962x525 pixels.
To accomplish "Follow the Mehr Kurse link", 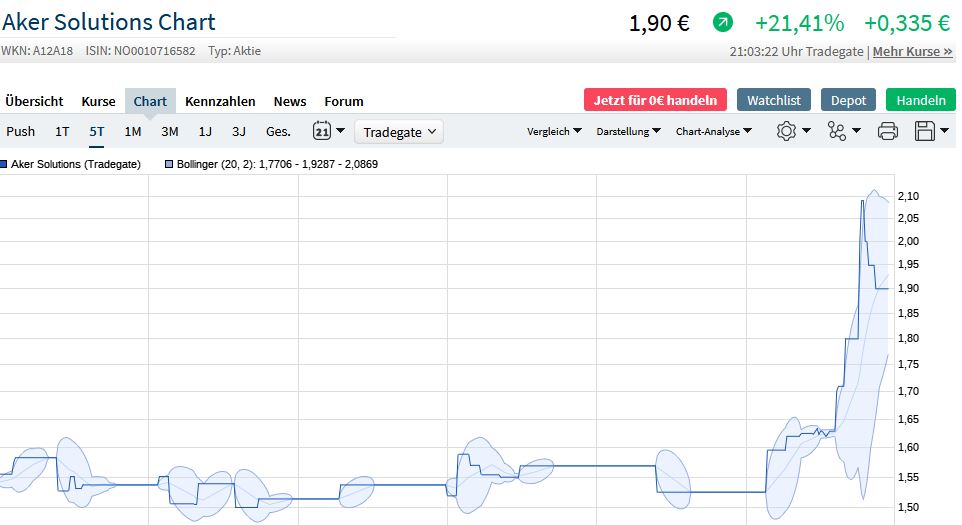I will (x=912, y=52).
